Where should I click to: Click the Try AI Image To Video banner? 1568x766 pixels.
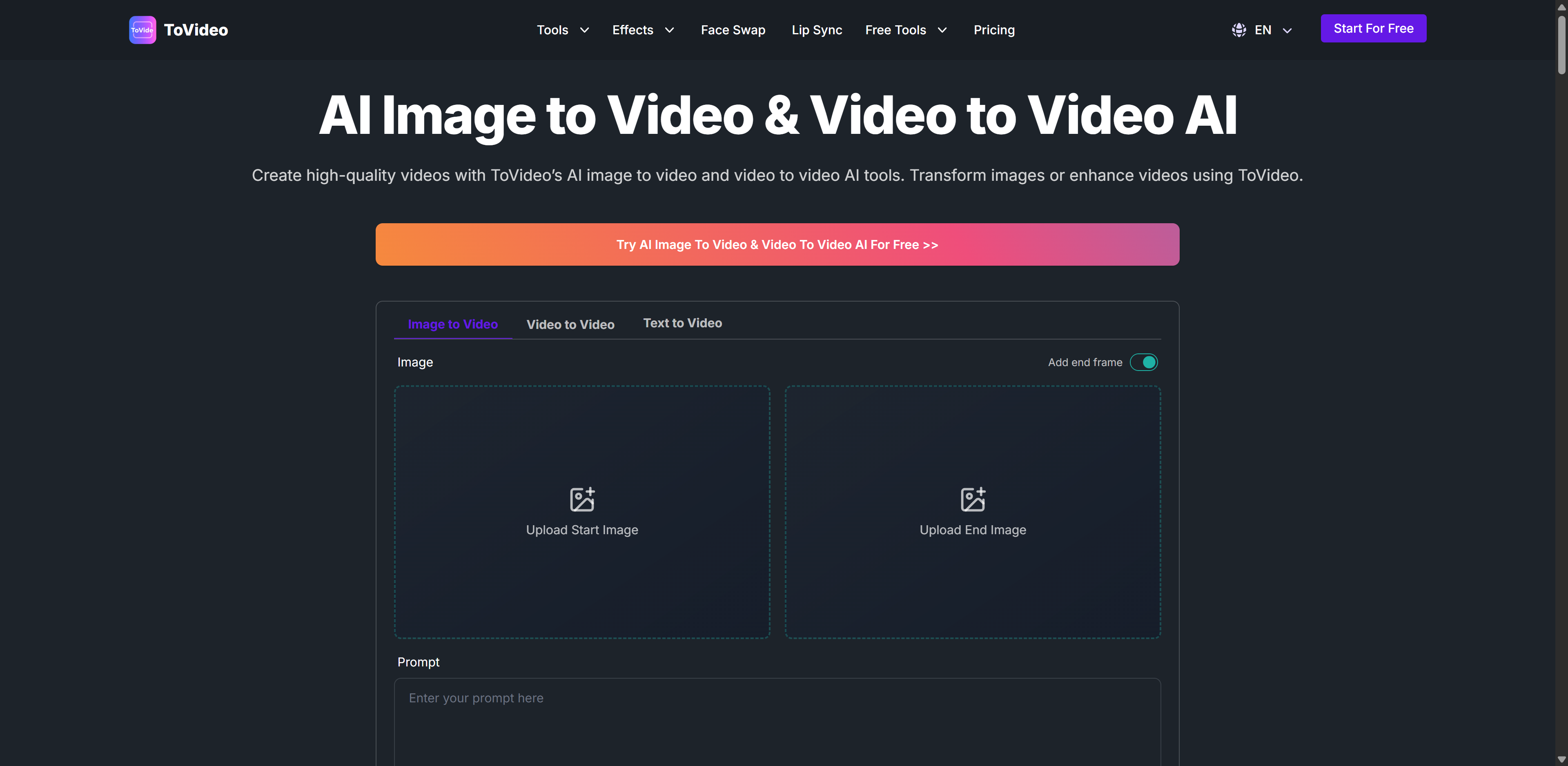coord(777,244)
